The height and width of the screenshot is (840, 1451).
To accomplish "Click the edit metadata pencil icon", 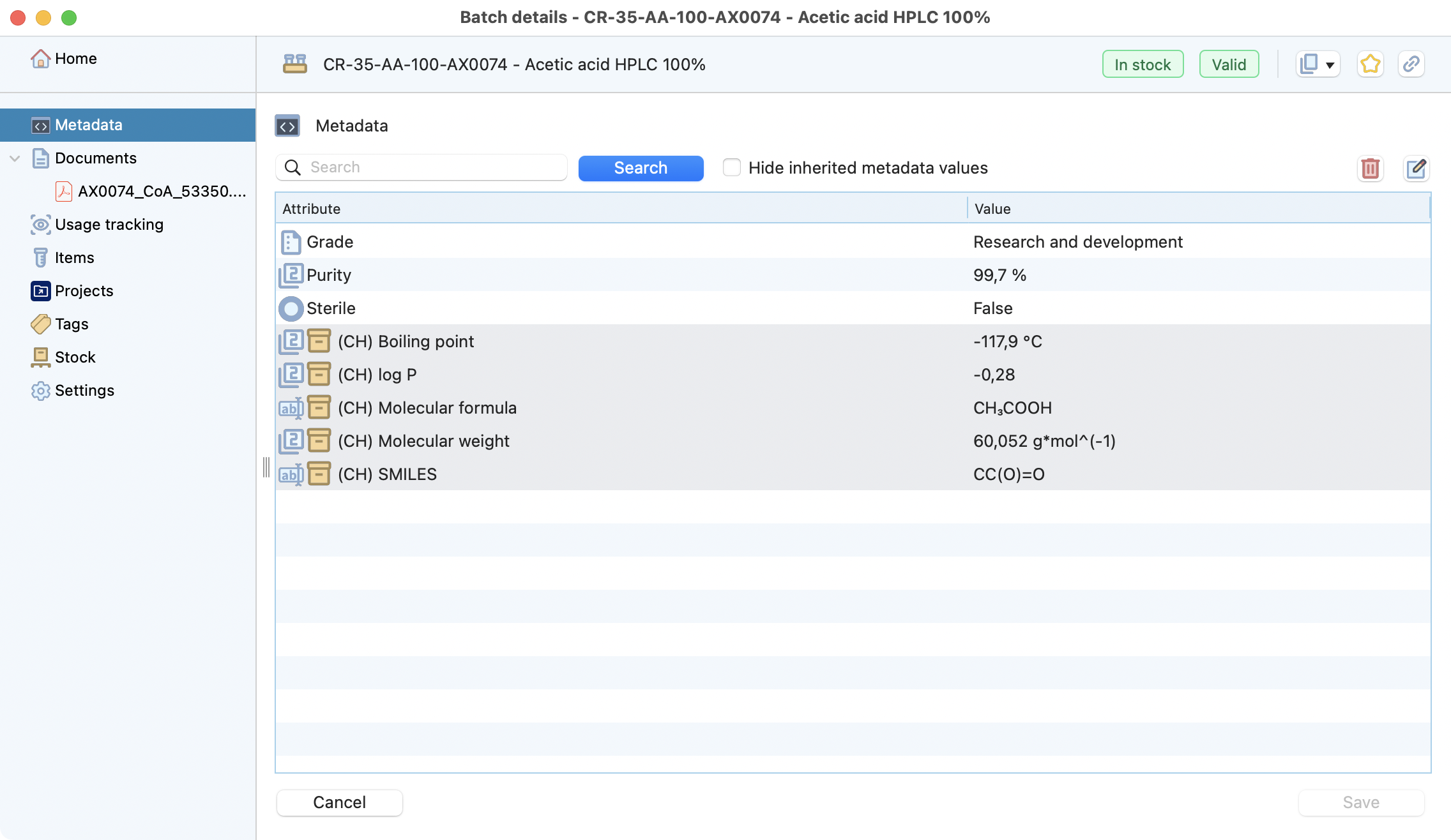I will 1416,169.
